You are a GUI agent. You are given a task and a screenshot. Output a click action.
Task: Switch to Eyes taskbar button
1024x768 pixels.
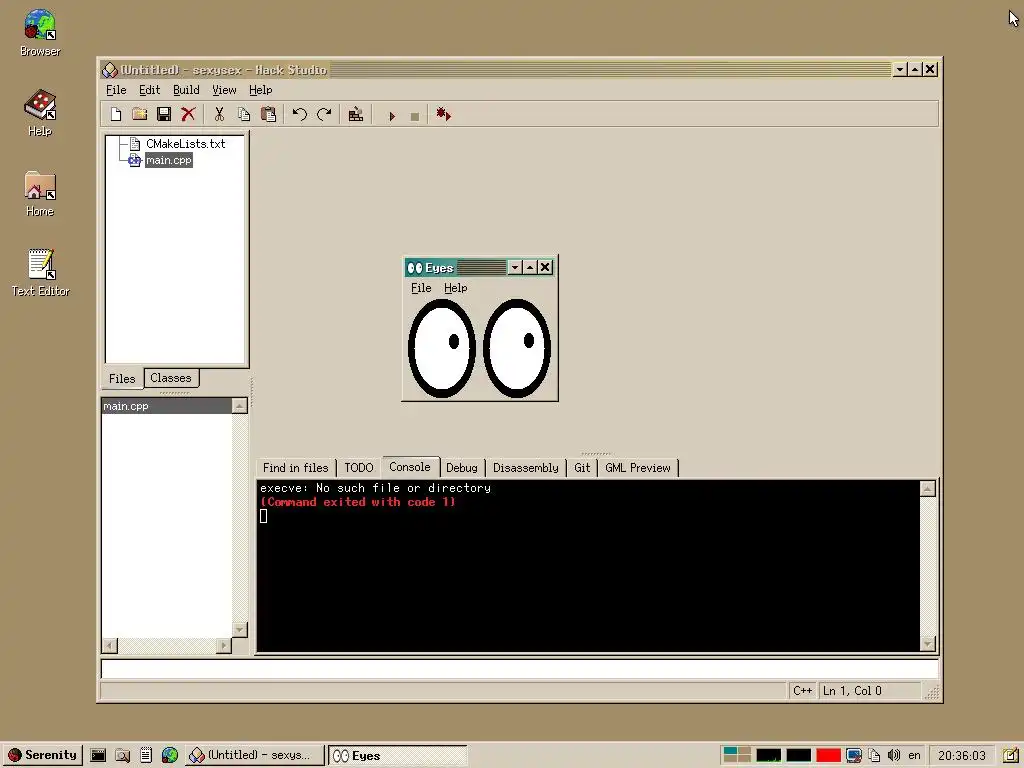pos(398,755)
